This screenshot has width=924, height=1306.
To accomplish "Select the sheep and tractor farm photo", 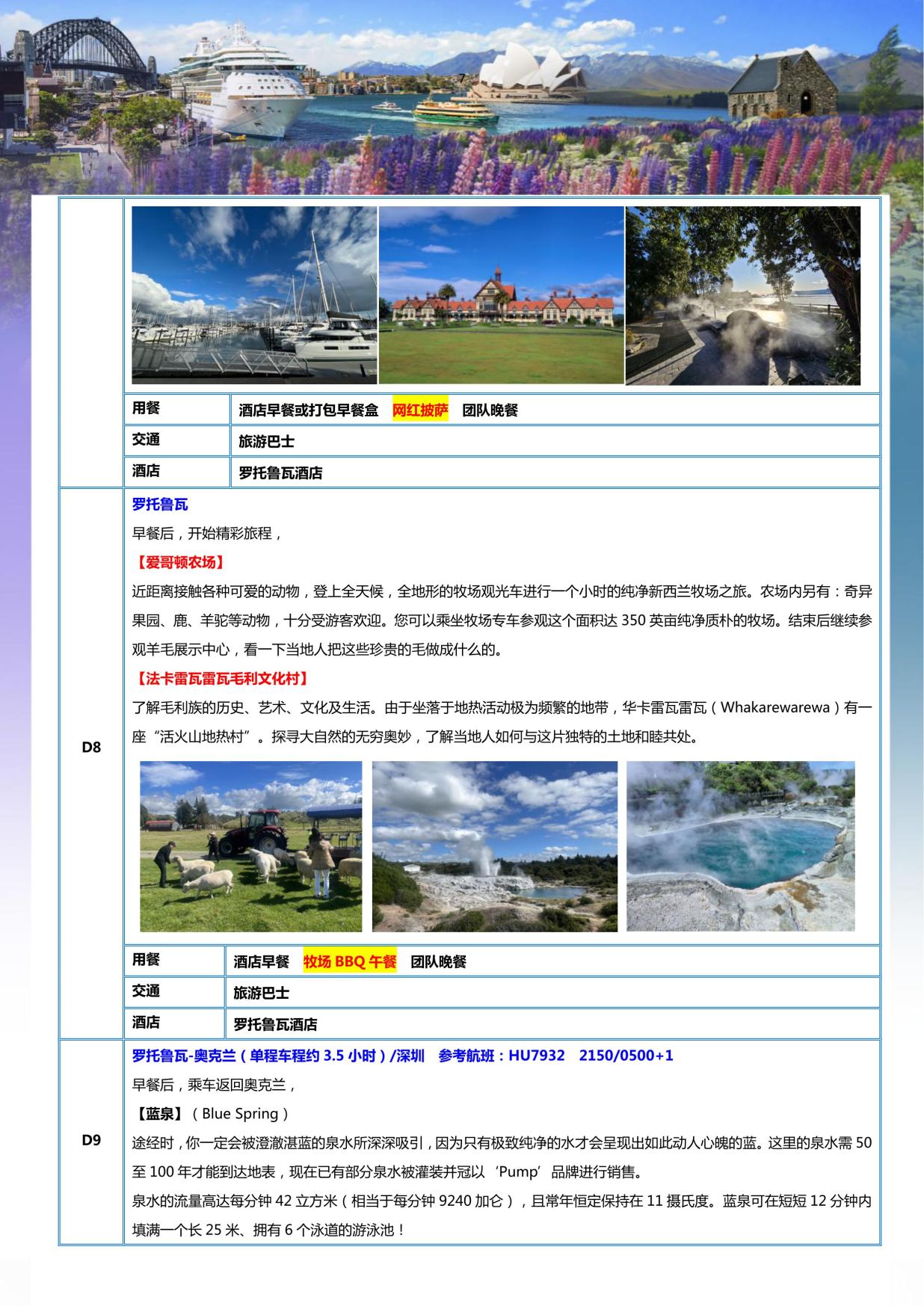I will (x=251, y=846).
